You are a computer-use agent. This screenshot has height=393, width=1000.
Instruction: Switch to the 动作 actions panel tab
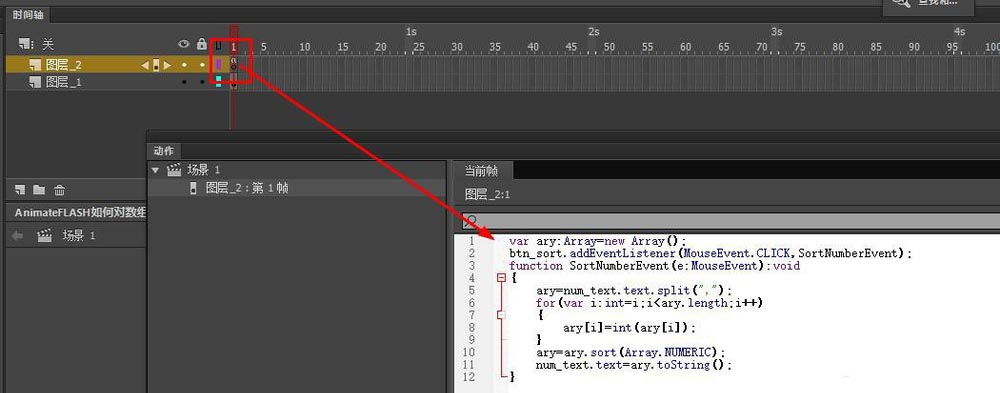163,151
